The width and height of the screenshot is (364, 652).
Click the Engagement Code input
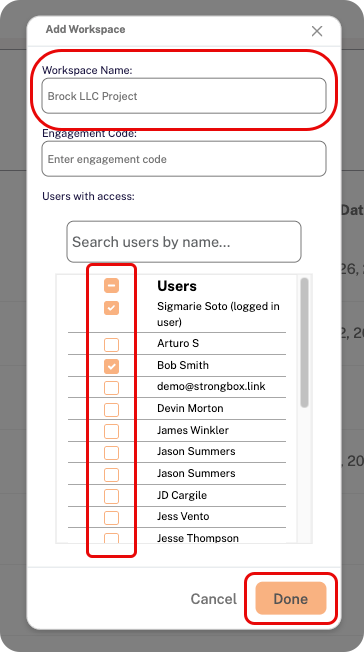[x=184, y=159]
